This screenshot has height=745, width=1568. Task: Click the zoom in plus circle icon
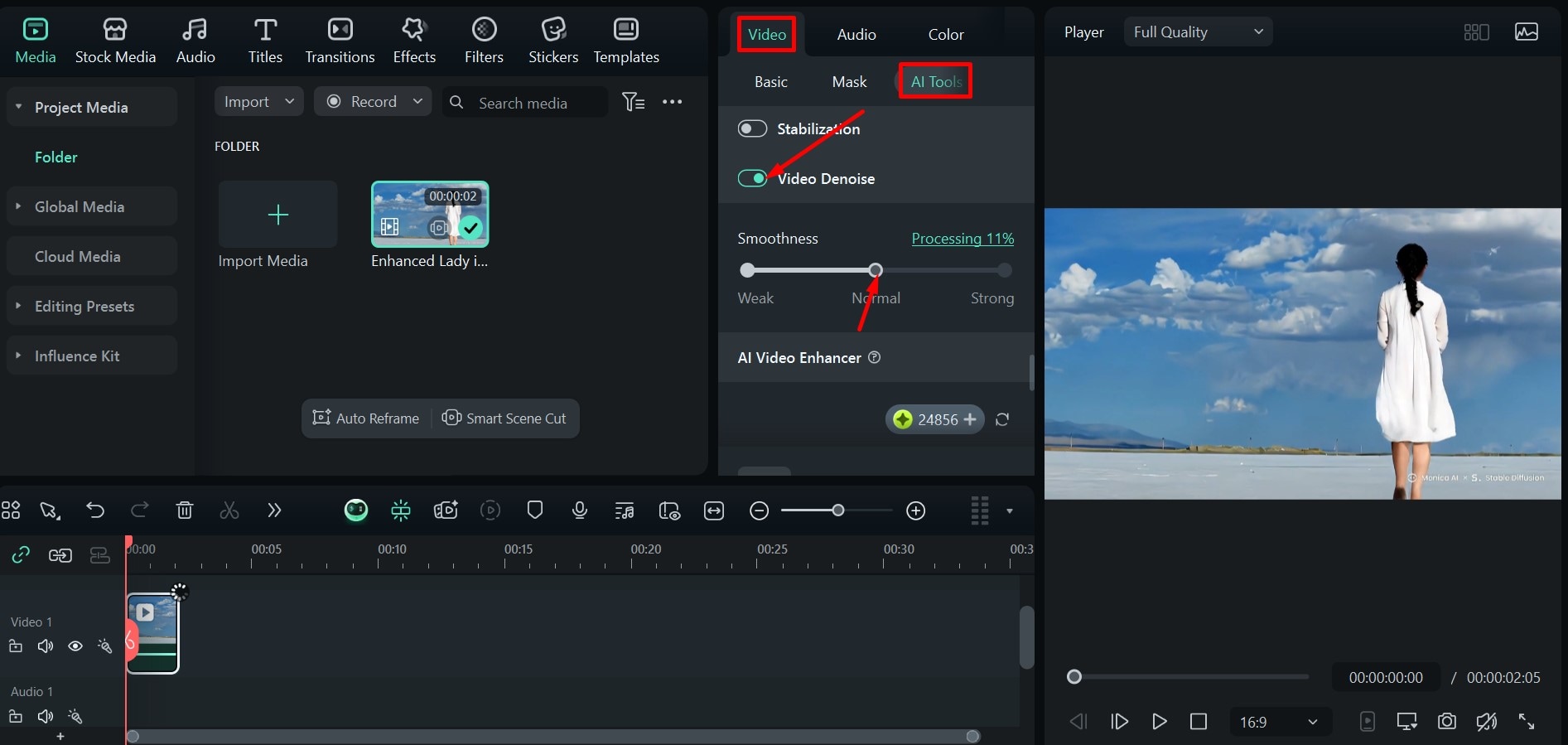(x=915, y=511)
